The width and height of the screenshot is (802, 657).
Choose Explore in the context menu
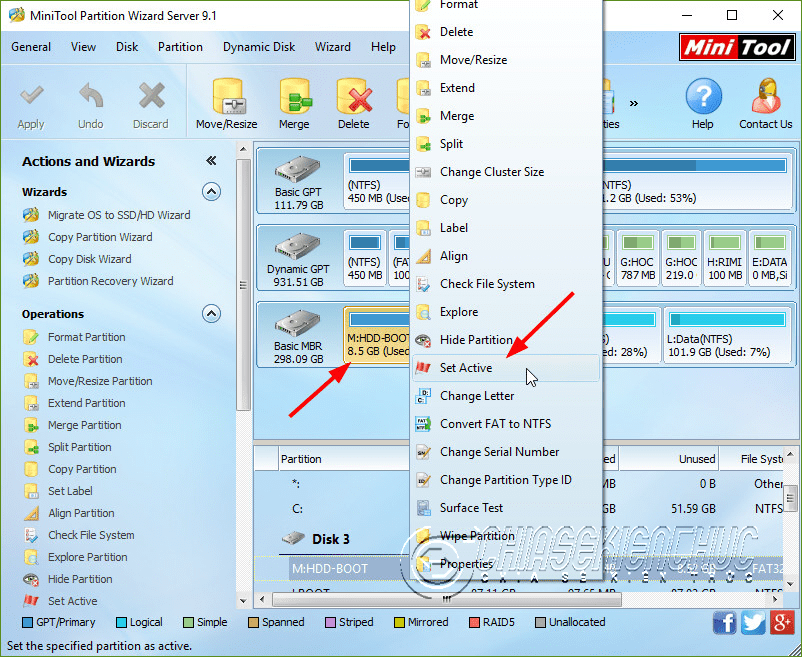coord(505,312)
